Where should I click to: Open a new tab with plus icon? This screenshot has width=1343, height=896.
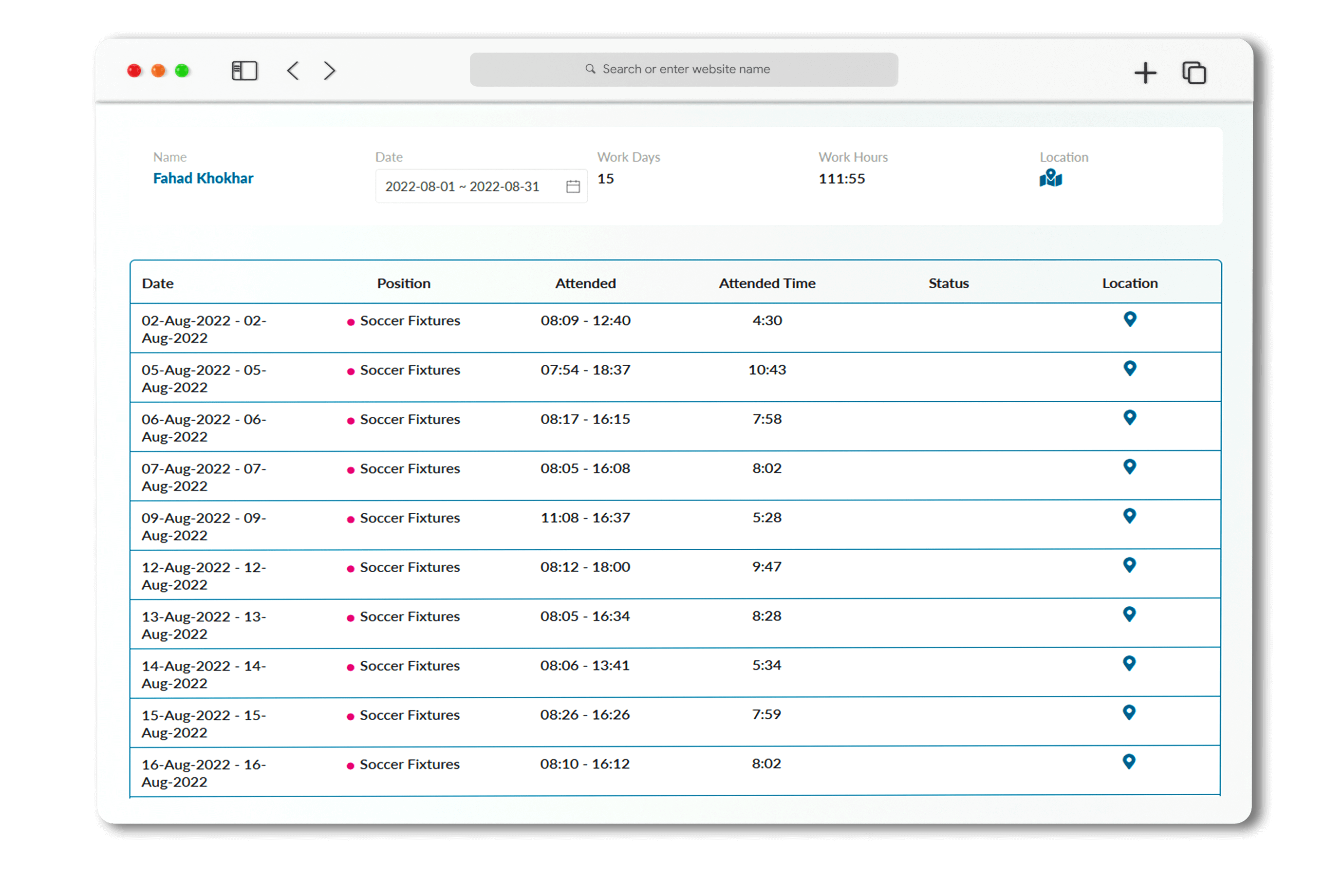(x=1145, y=73)
